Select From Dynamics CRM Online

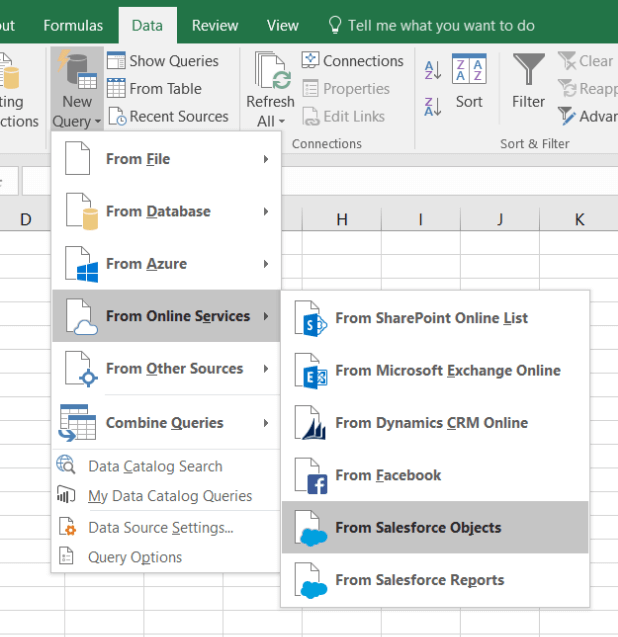point(435,423)
